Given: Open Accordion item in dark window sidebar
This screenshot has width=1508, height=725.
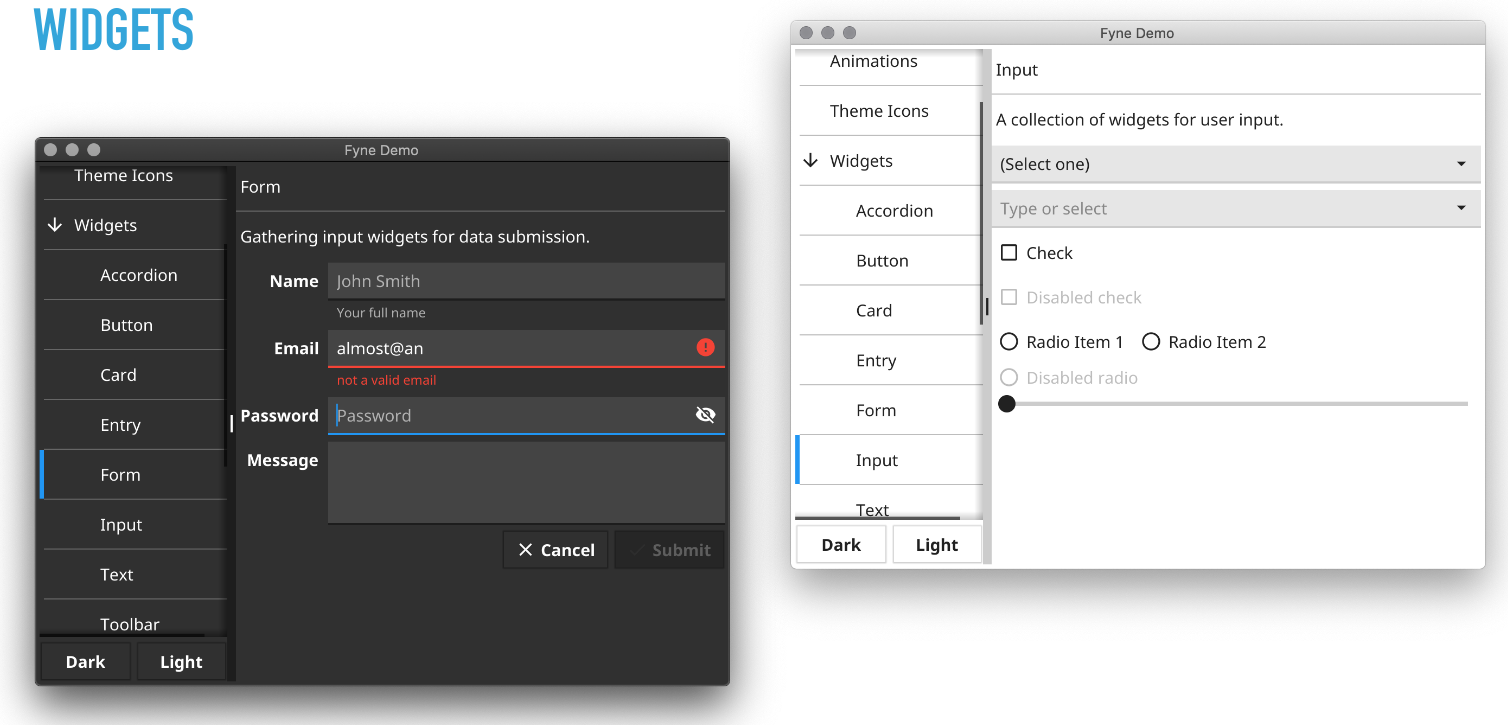Looking at the screenshot, I should [138, 275].
